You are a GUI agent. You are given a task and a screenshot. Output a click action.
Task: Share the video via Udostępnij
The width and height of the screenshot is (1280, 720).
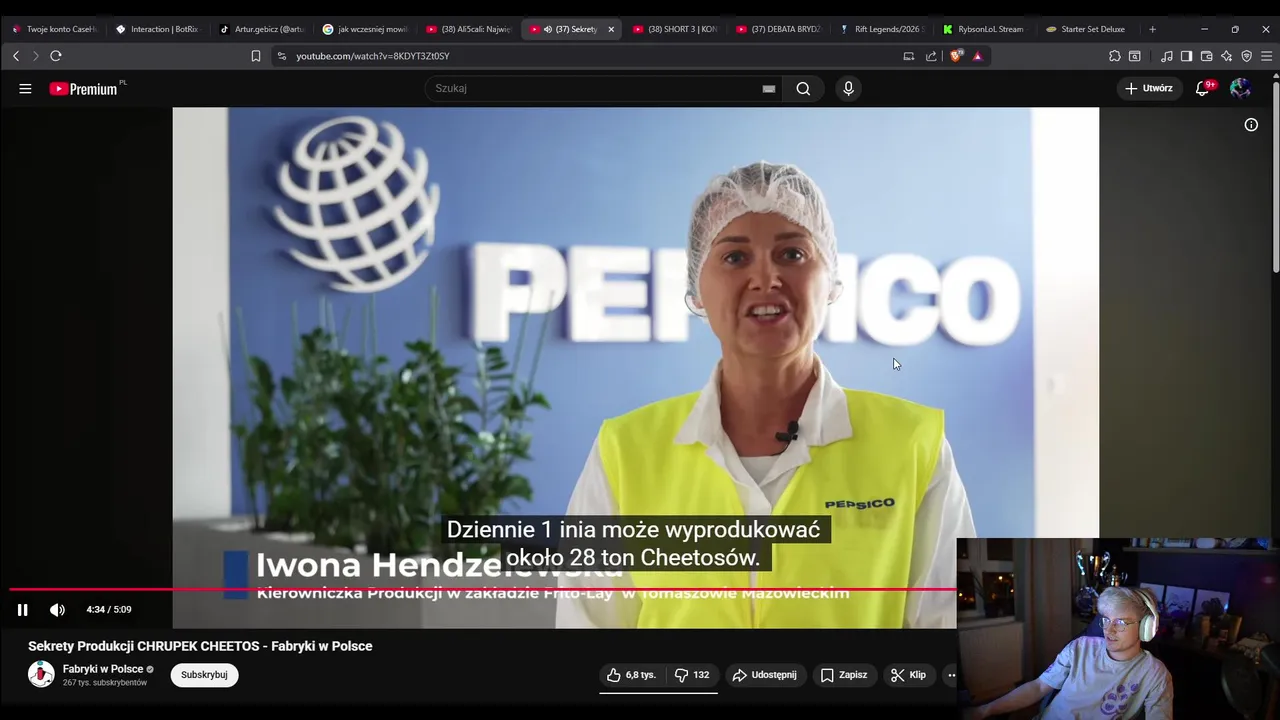764,675
